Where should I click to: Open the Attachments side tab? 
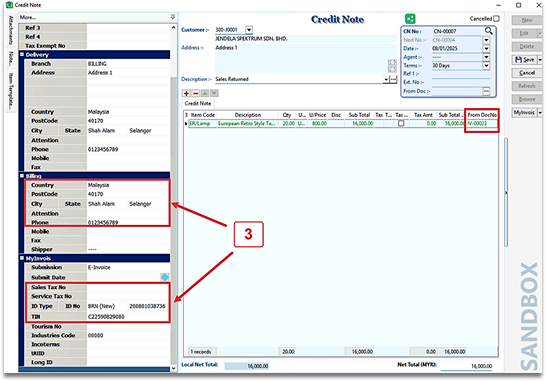(11, 30)
